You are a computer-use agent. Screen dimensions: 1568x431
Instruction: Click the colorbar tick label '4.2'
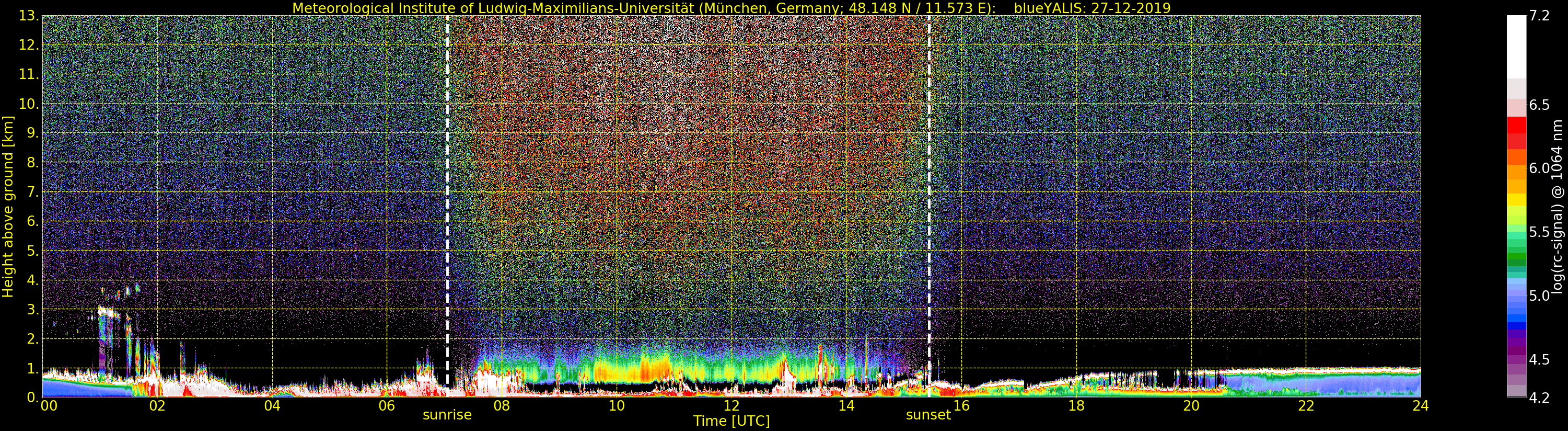pyautogui.click(x=1539, y=398)
